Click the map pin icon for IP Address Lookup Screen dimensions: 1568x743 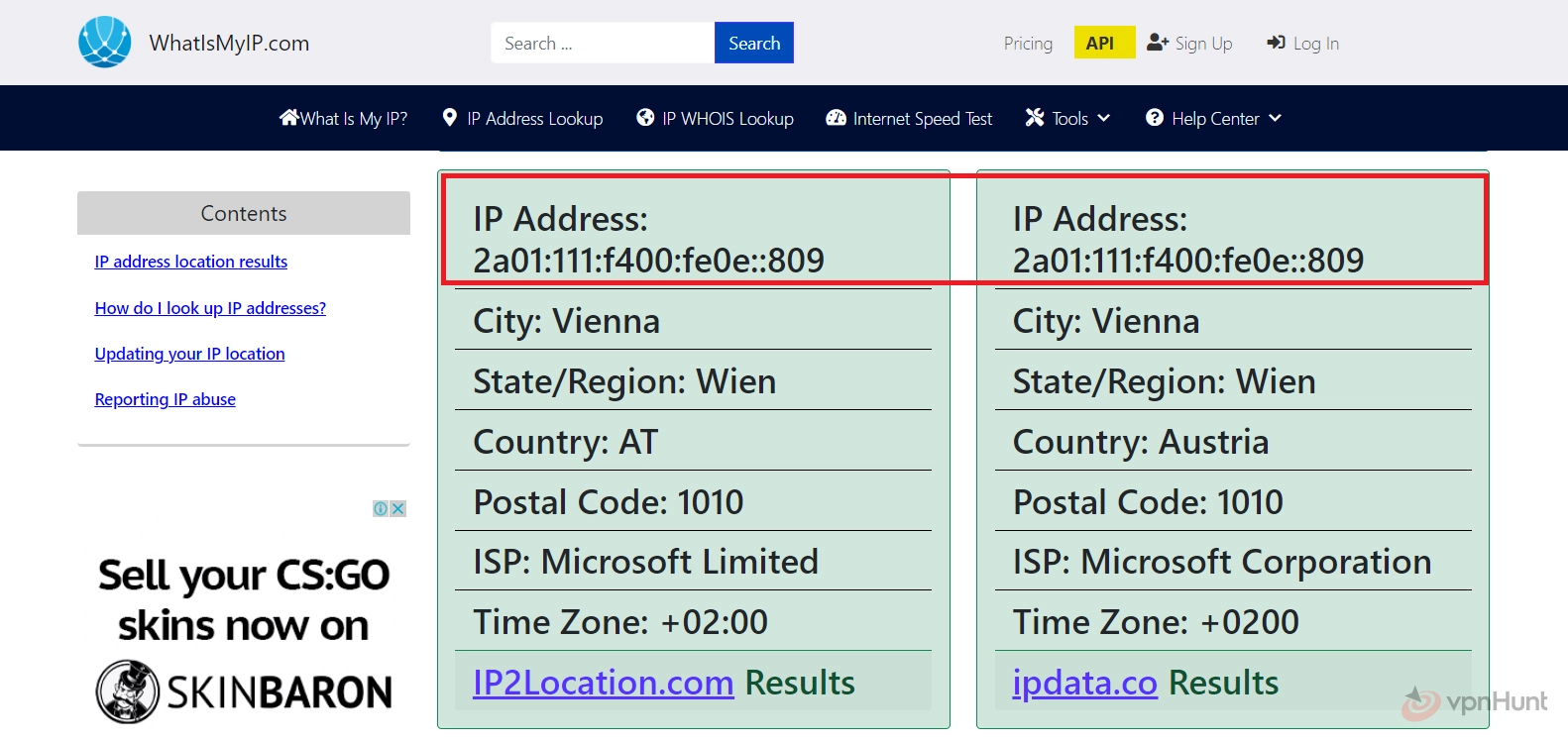[x=450, y=118]
